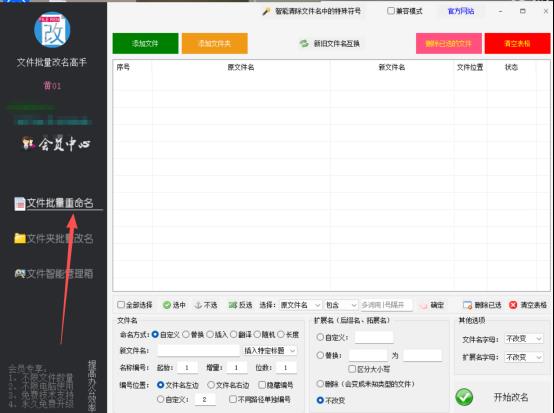This screenshot has width=554, height=413.
Task: Click the red X 清空表格 icon
Action: 513,305
